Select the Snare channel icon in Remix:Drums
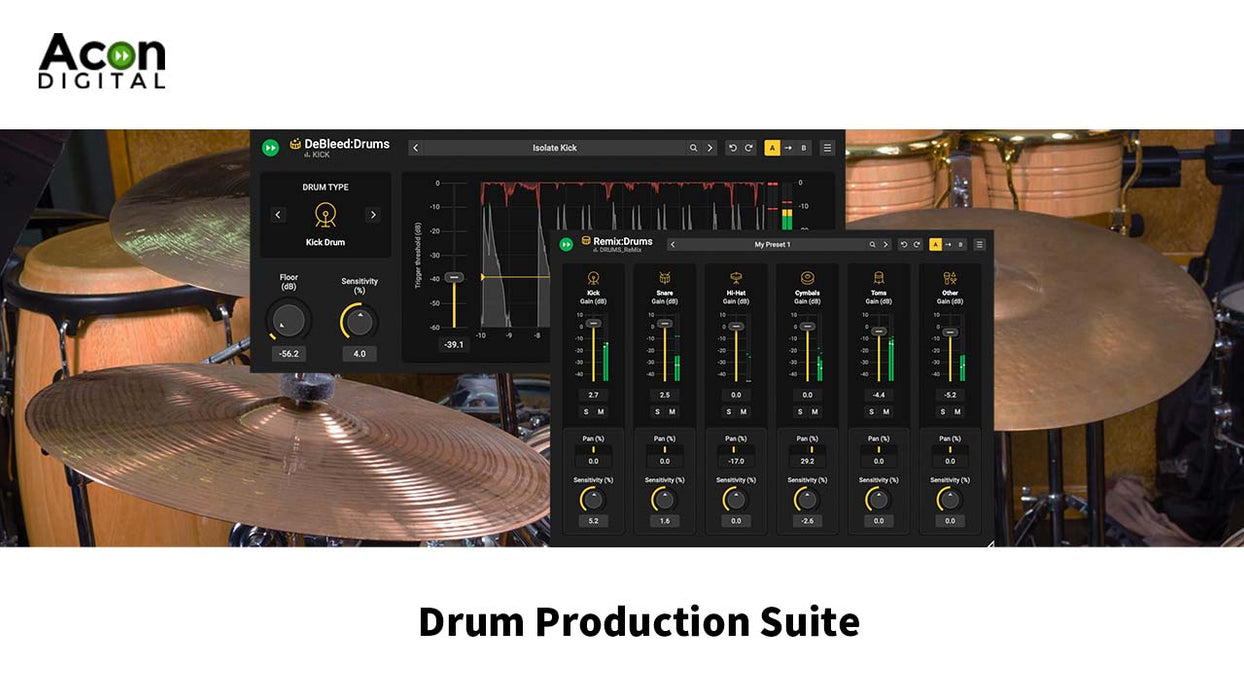The image size is (1244, 700). click(x=664, y=276)
